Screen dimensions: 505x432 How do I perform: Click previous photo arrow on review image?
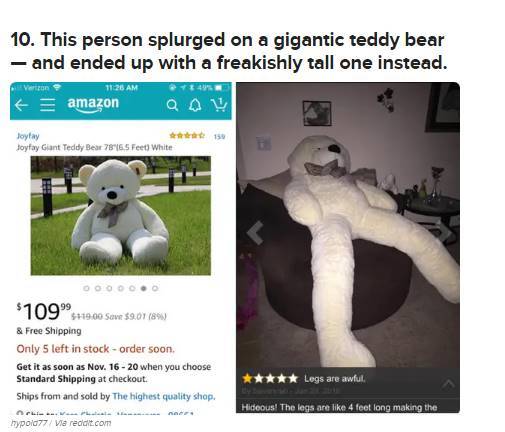tap(255, 232)
